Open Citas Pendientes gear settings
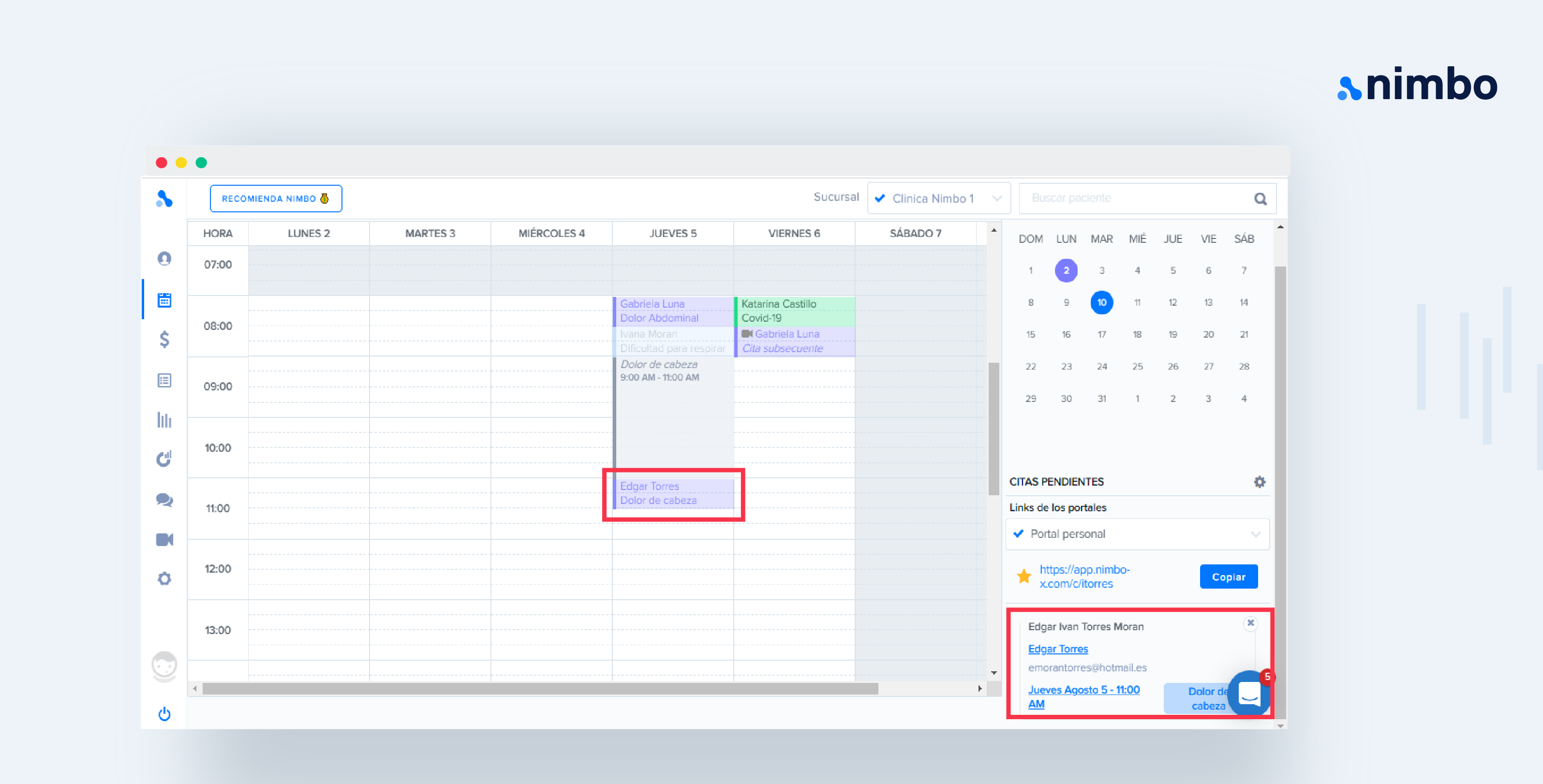1543x784 pixels. [x=1260, y=482]
